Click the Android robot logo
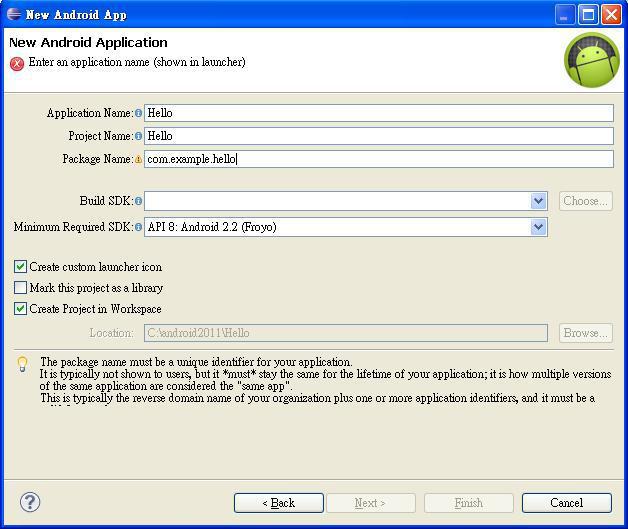This screenshot has width=628, height=529. point(592,60)
